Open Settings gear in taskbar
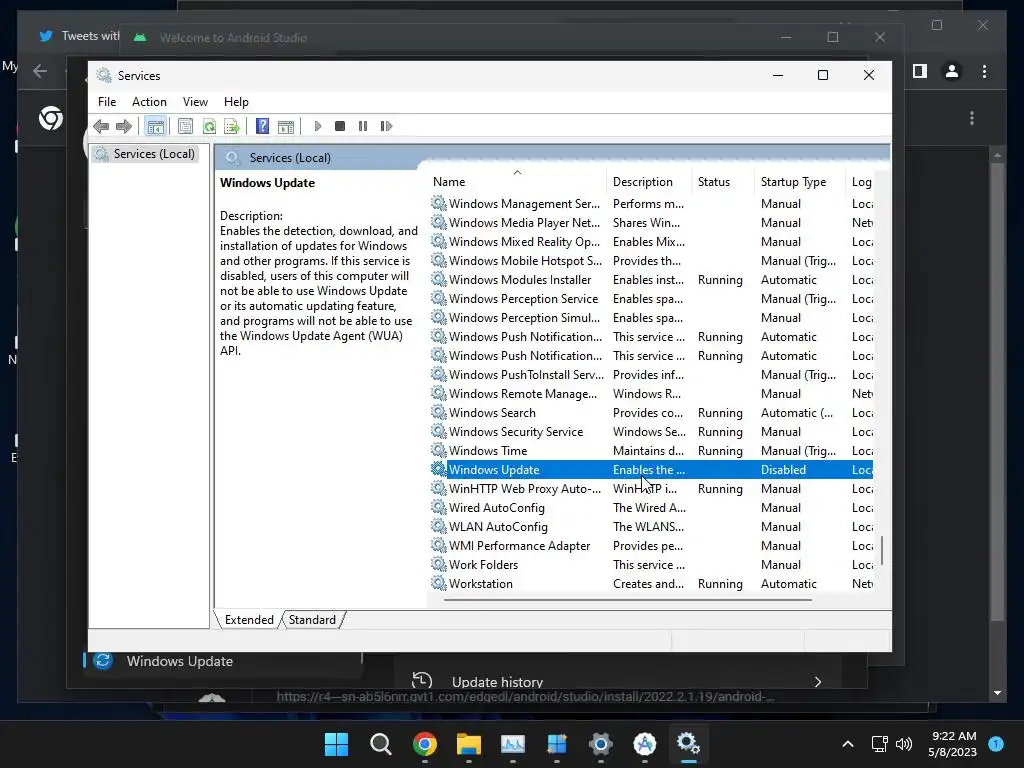The image size is (1024, 768). 601,744
